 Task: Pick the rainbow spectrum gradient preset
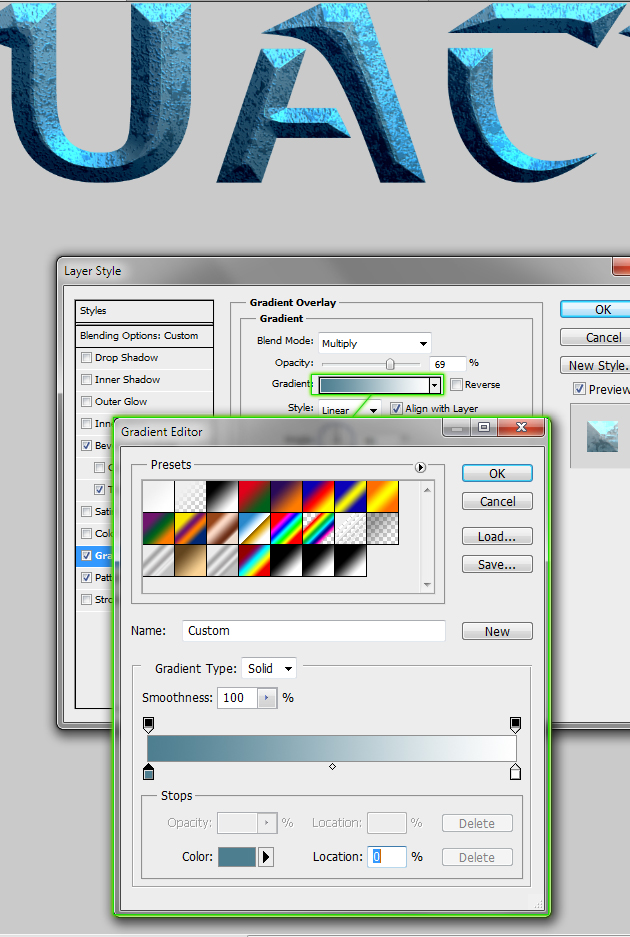284,528
